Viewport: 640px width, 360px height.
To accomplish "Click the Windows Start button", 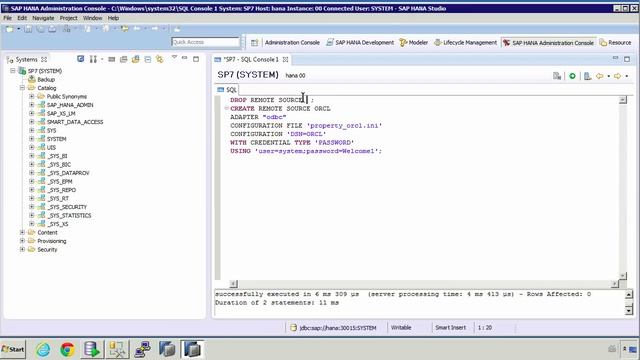I will 13,349.
